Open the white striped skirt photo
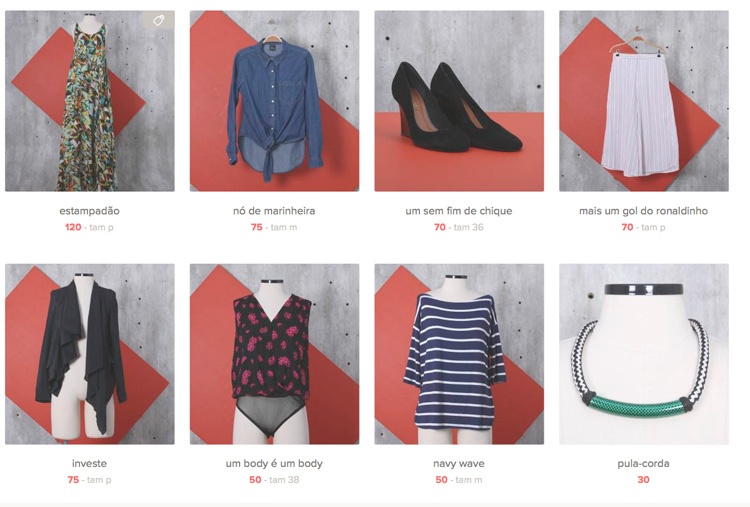 point(644,101)
